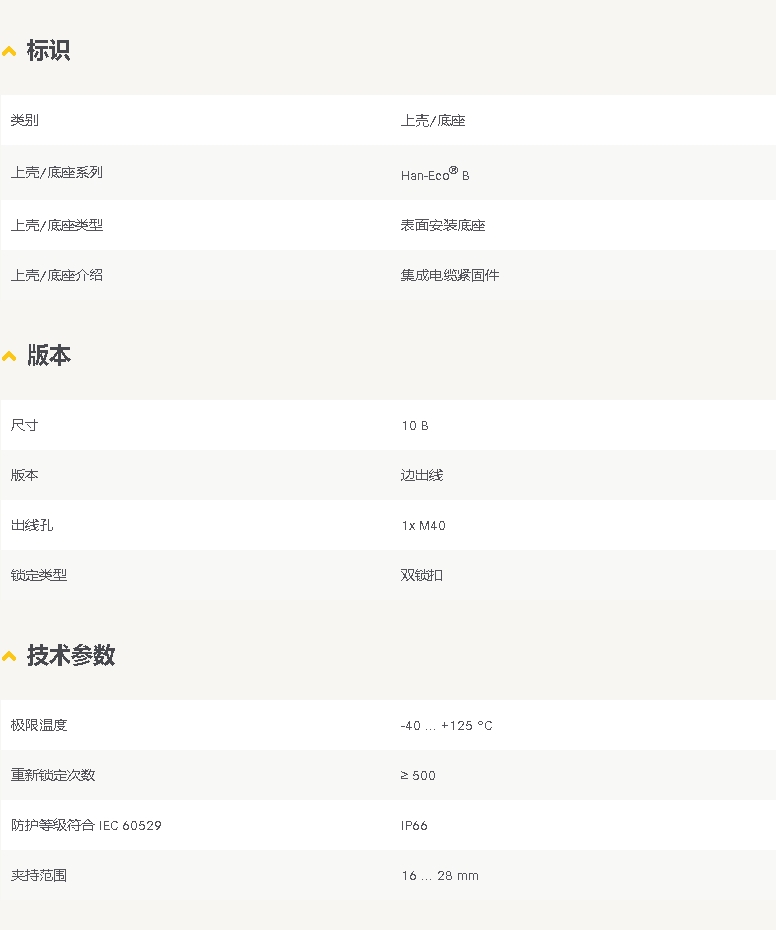This screenshot has height=930, width=776.
Task: Select the 出线孔 label
Action: tap(31, 525)
